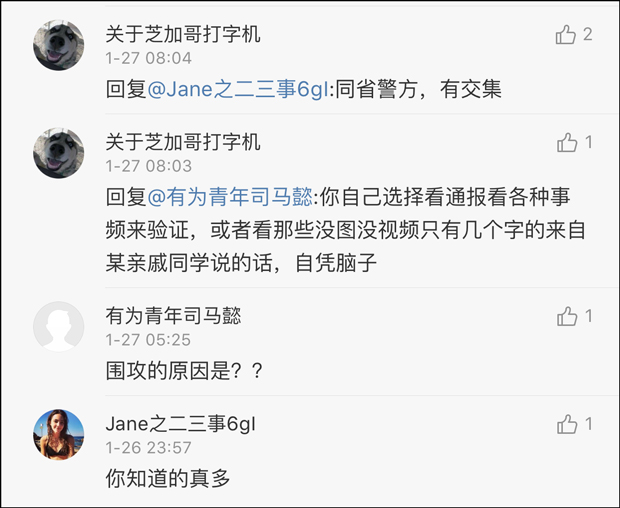Open username 关于芝加哥打字机 on the 08:03 comment
Screen dimensions: 620x508
point(183,142)
